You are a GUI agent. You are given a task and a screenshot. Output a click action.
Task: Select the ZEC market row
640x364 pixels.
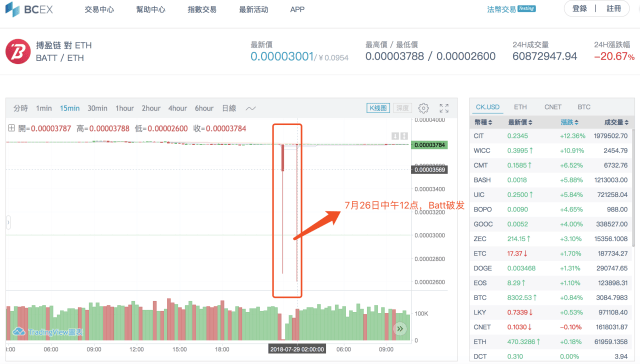click(x=551, y=239)
